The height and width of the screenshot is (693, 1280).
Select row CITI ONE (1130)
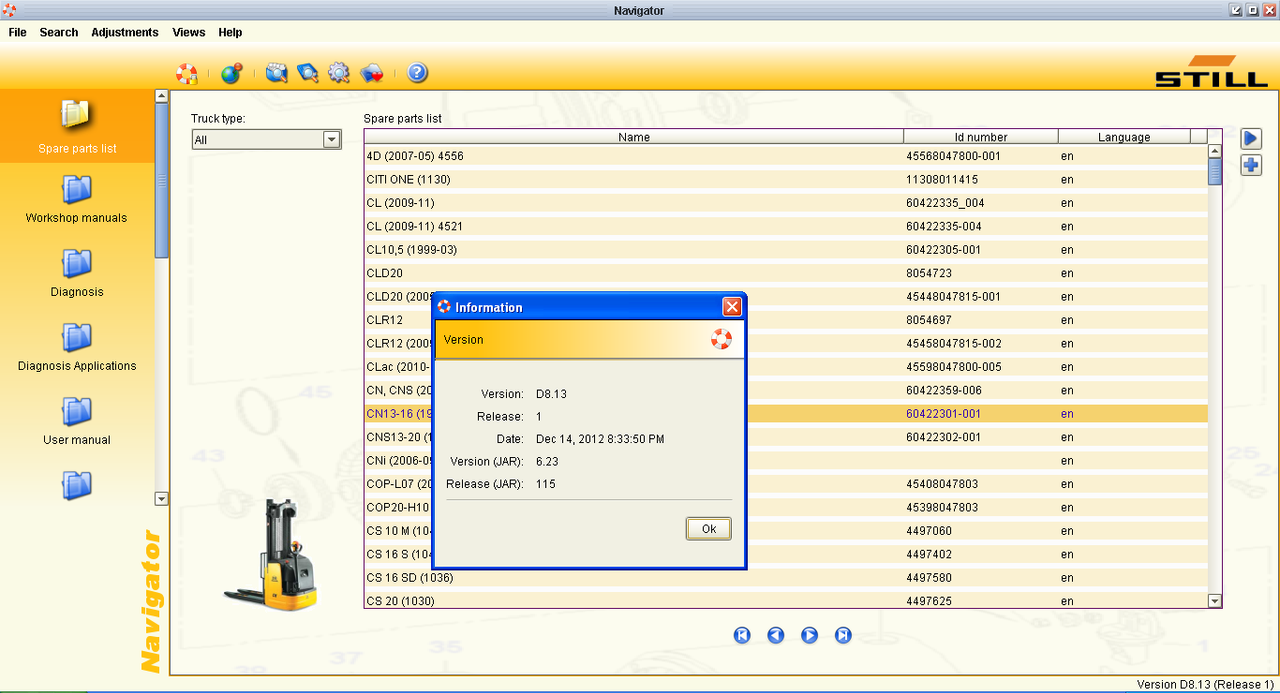pos(786,180)
